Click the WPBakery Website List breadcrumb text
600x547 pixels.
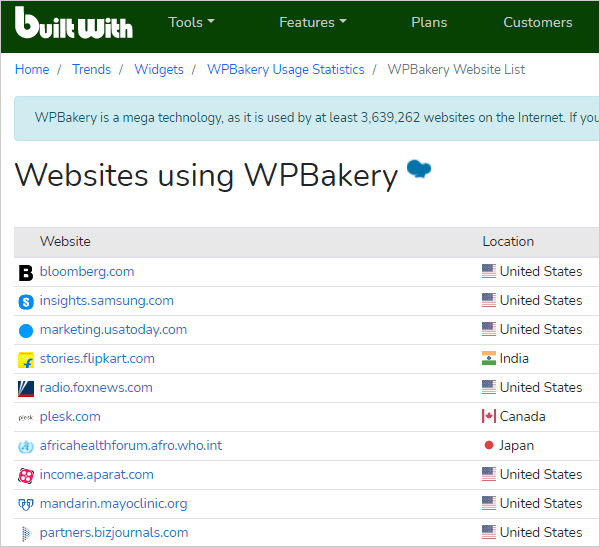click(456, 69)
